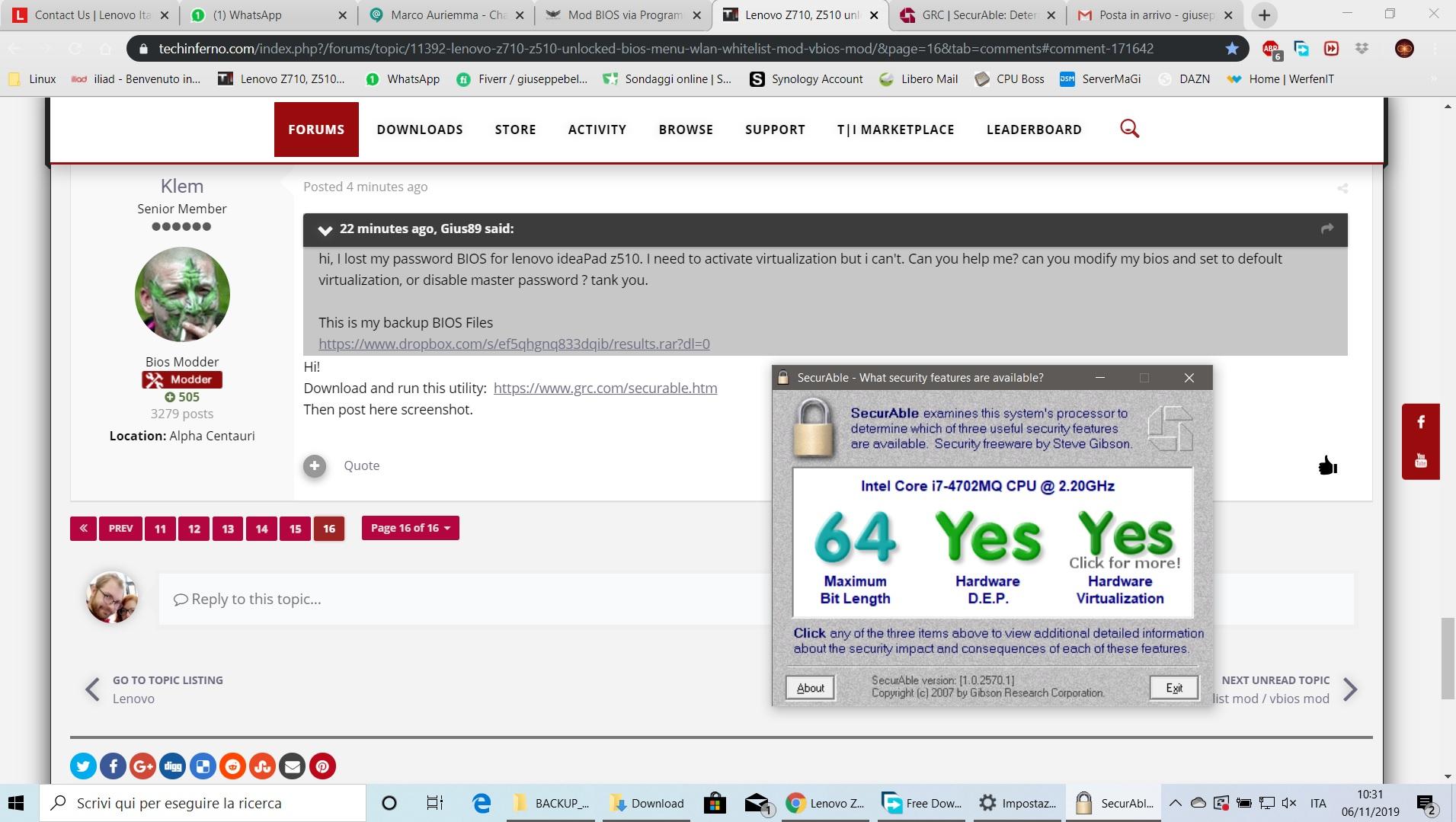The width and height of the screenshot is (1456, 822).
Task: Click Windows taskbar search box
Action: (201, 803)
